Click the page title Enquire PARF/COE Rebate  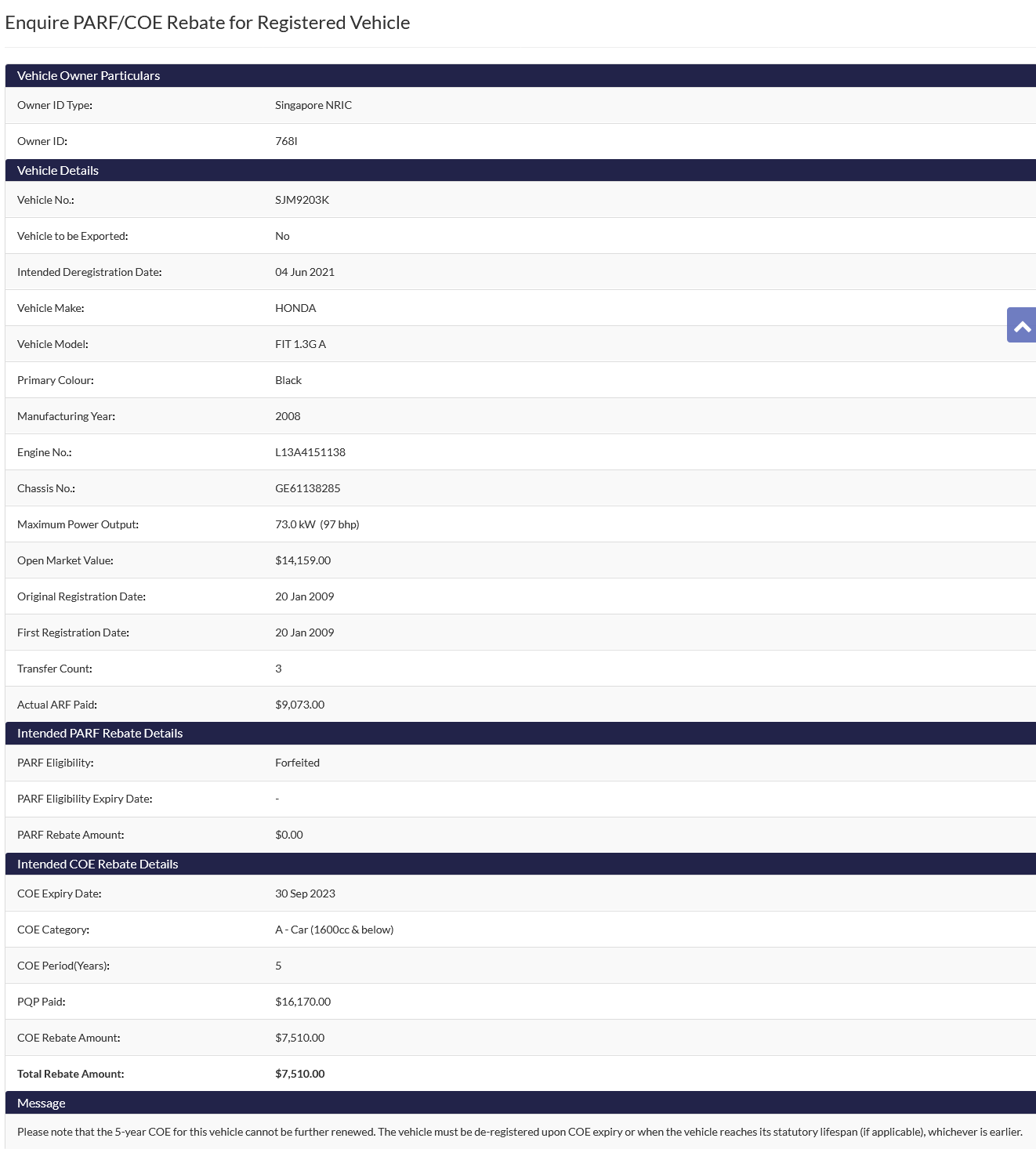[x=207, y=23]
